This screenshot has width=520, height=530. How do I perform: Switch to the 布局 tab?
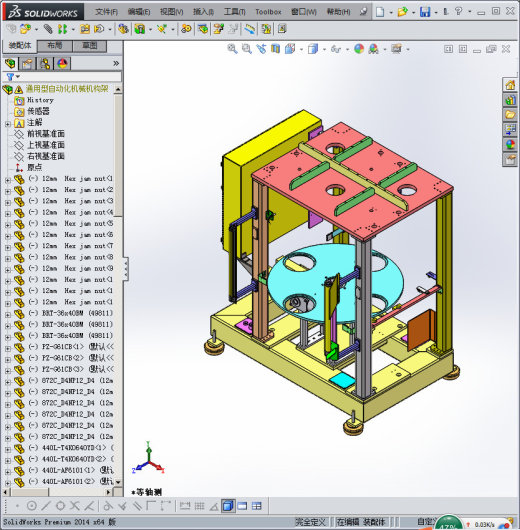54,46
